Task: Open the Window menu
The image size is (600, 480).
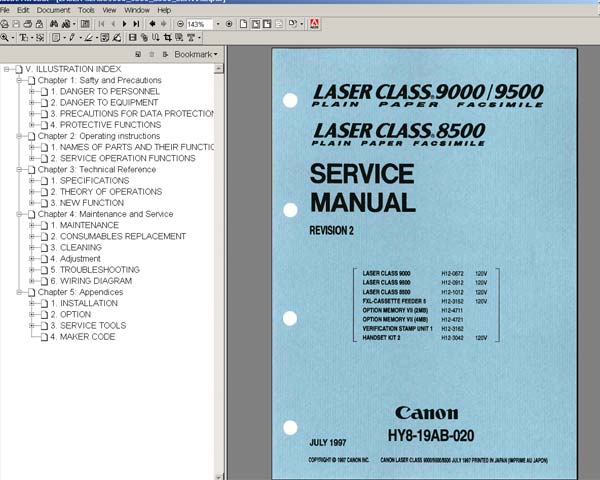Action: point(137,10)
